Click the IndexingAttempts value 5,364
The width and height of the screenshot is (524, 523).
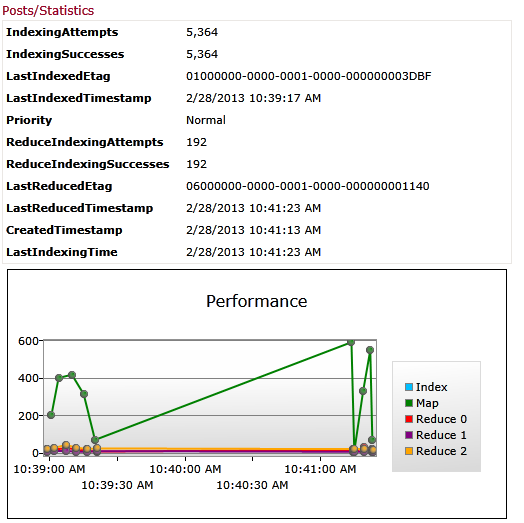202,32
